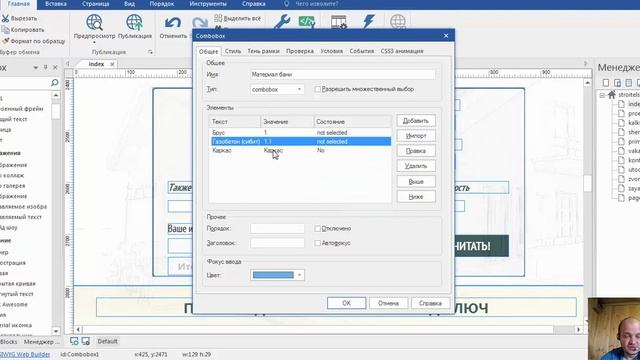Open the Страница ribbon tab
The image size is (640, 360).
click(95, 4)
